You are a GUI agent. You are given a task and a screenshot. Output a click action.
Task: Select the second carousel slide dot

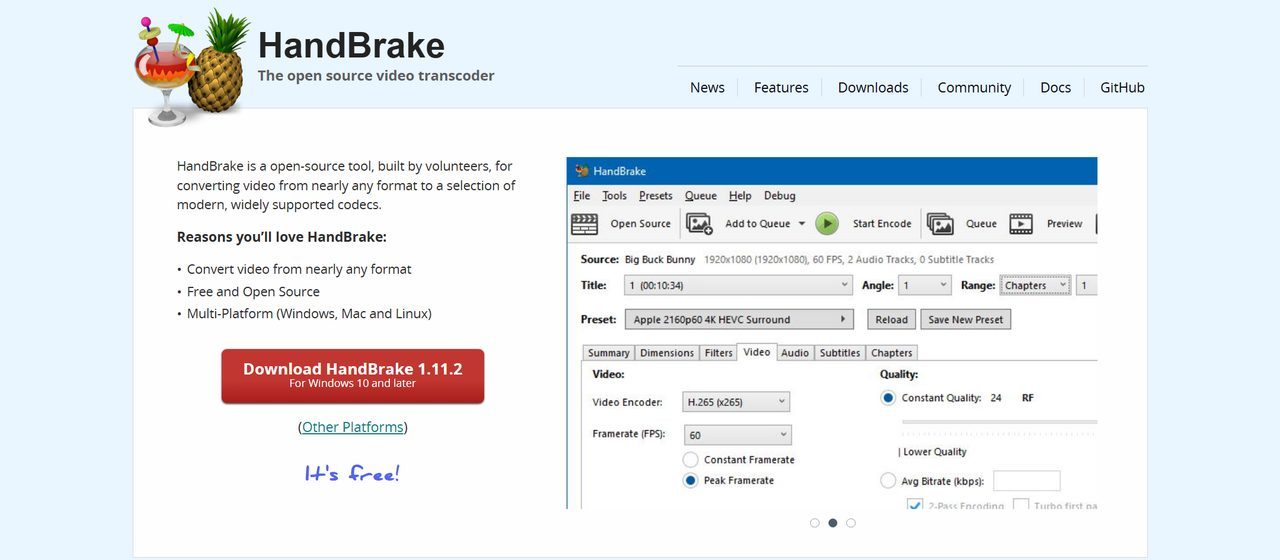(833, 523)
